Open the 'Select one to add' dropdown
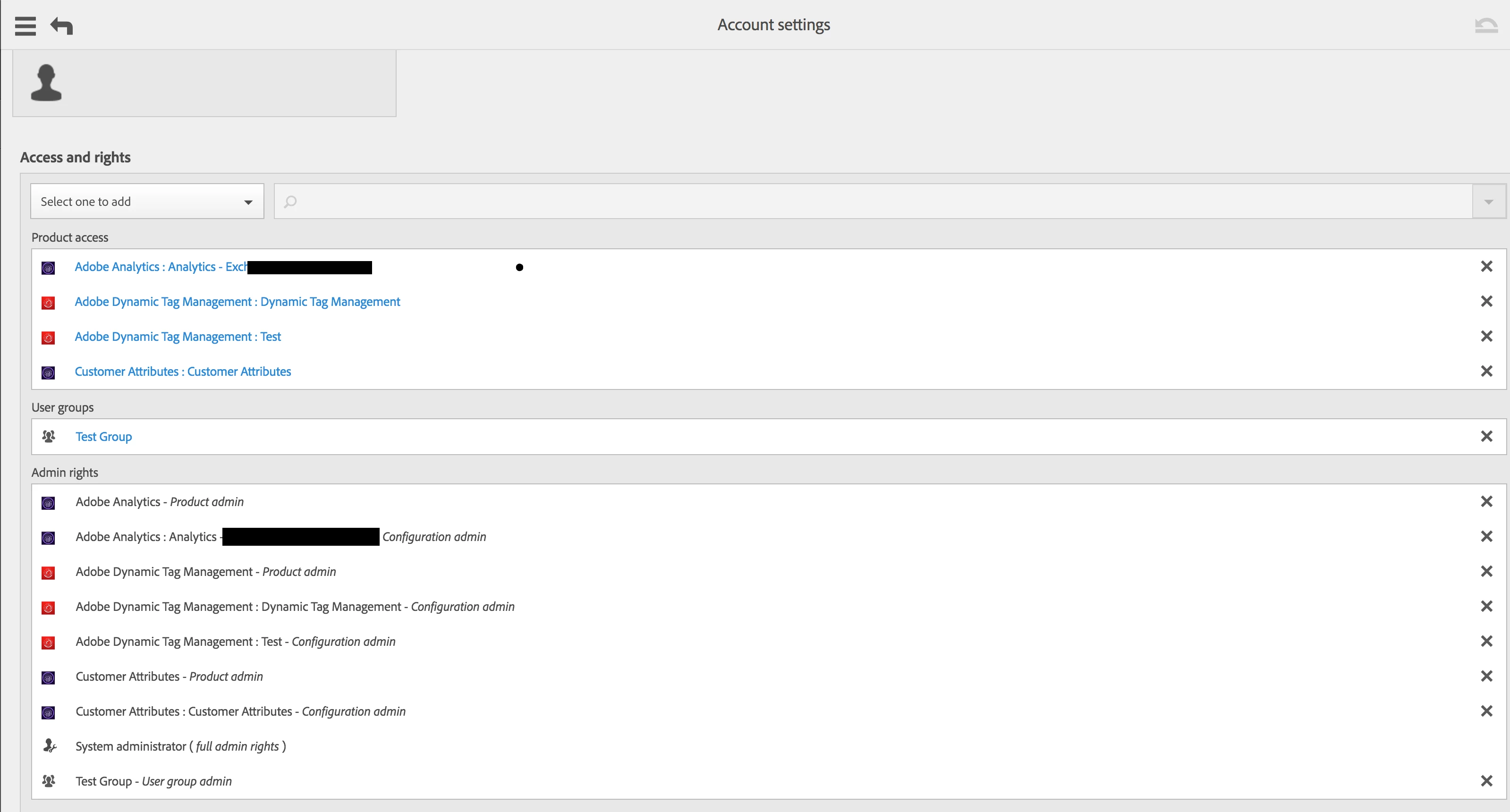Image resolution: width=1510 pixels, height=812 pixels. tap(147, 202)
